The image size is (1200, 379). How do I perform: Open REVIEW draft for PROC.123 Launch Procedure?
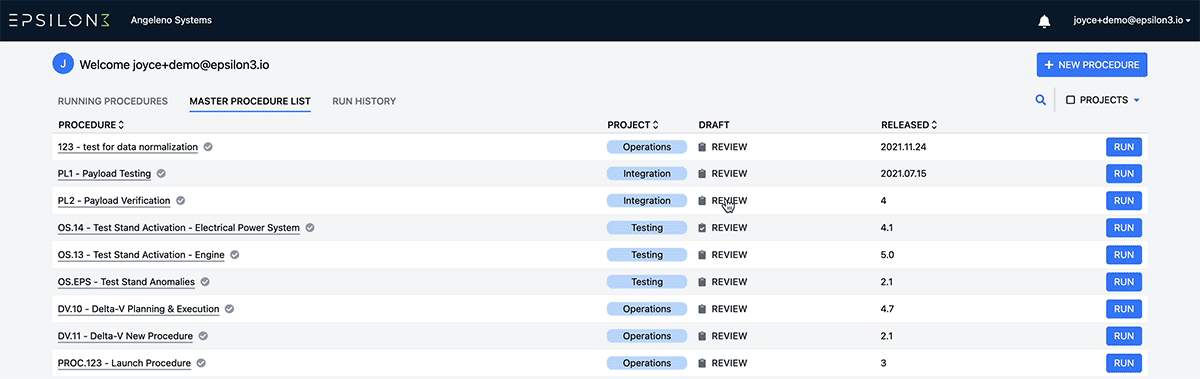click(x=729, y=363)
